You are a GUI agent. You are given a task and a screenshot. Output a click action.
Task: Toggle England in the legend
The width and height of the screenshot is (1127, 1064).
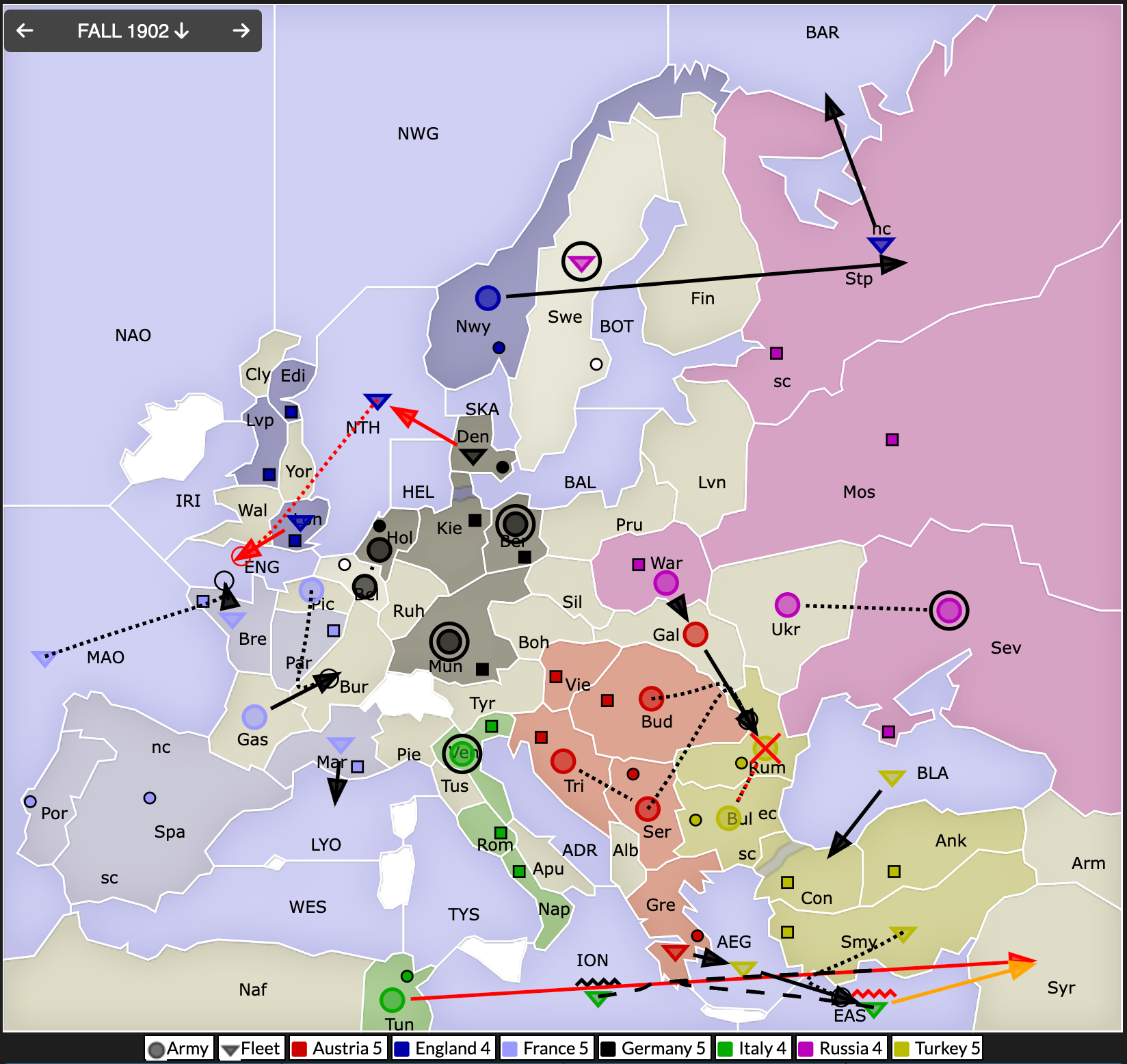pos(442,1048)
